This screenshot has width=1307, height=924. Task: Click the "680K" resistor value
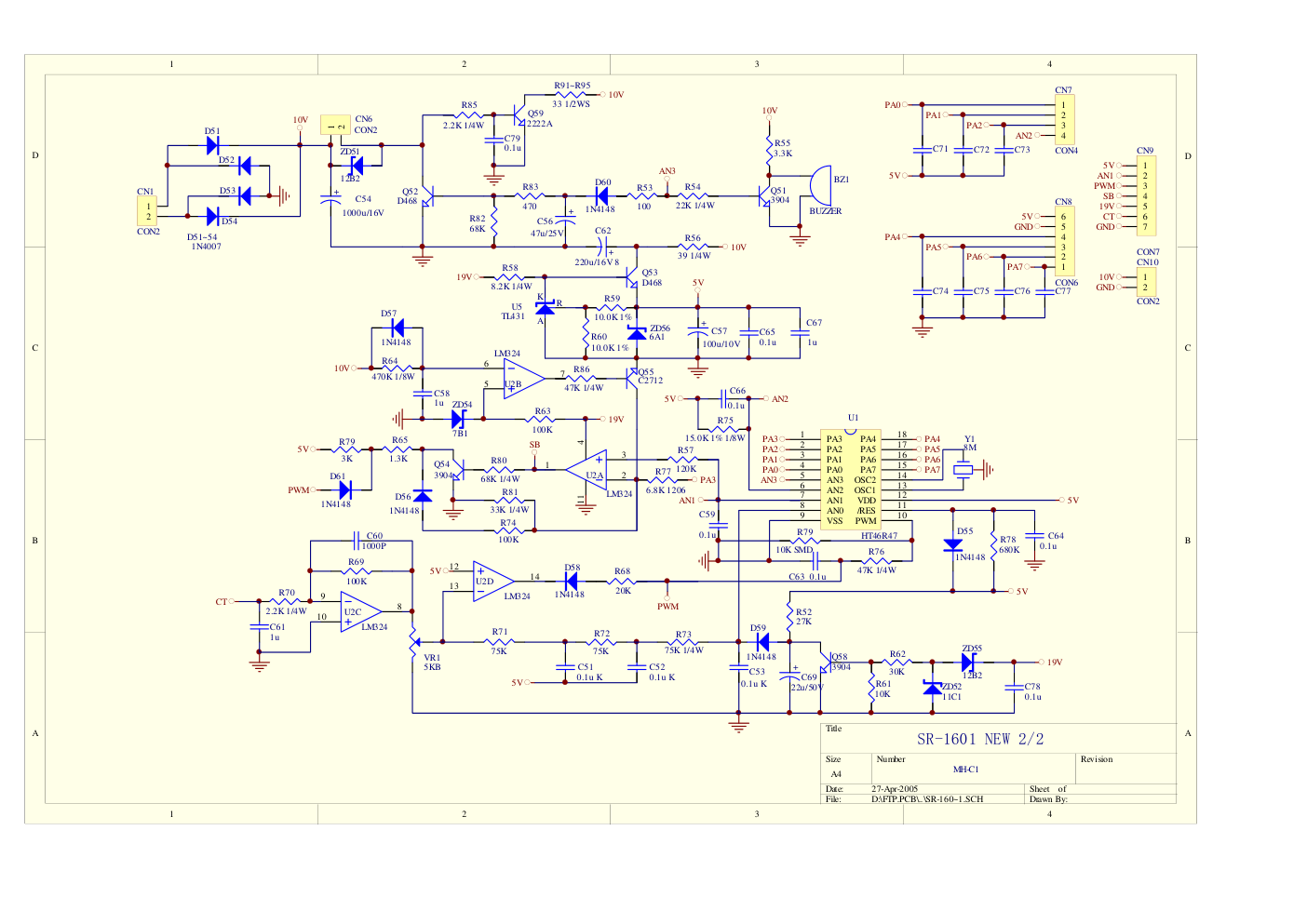[x=1009, y=550]
